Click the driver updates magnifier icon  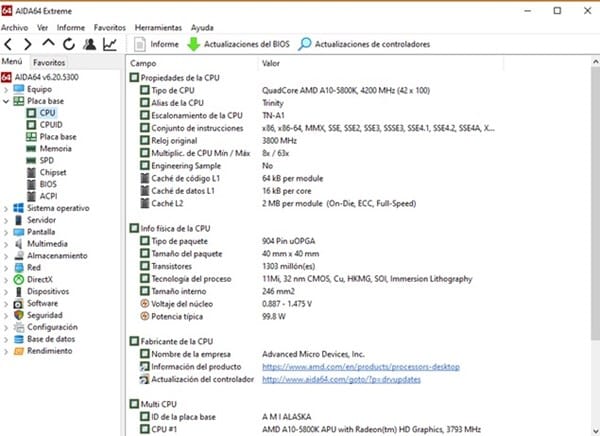point(305,44)
